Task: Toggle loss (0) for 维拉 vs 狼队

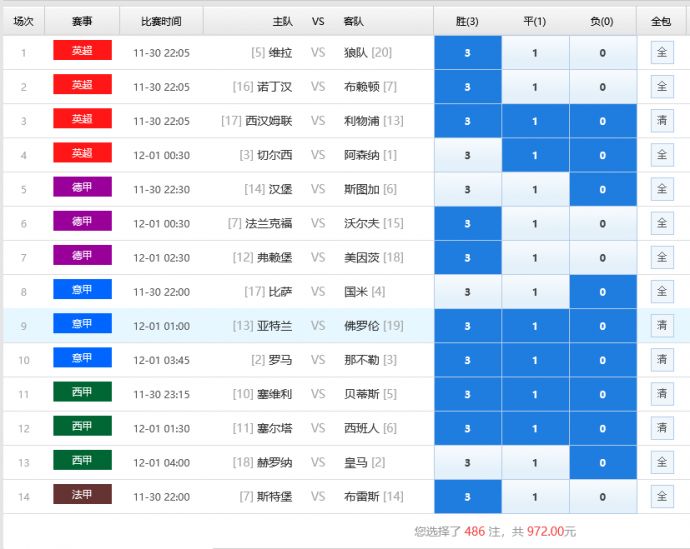Action: coord(602,53)
